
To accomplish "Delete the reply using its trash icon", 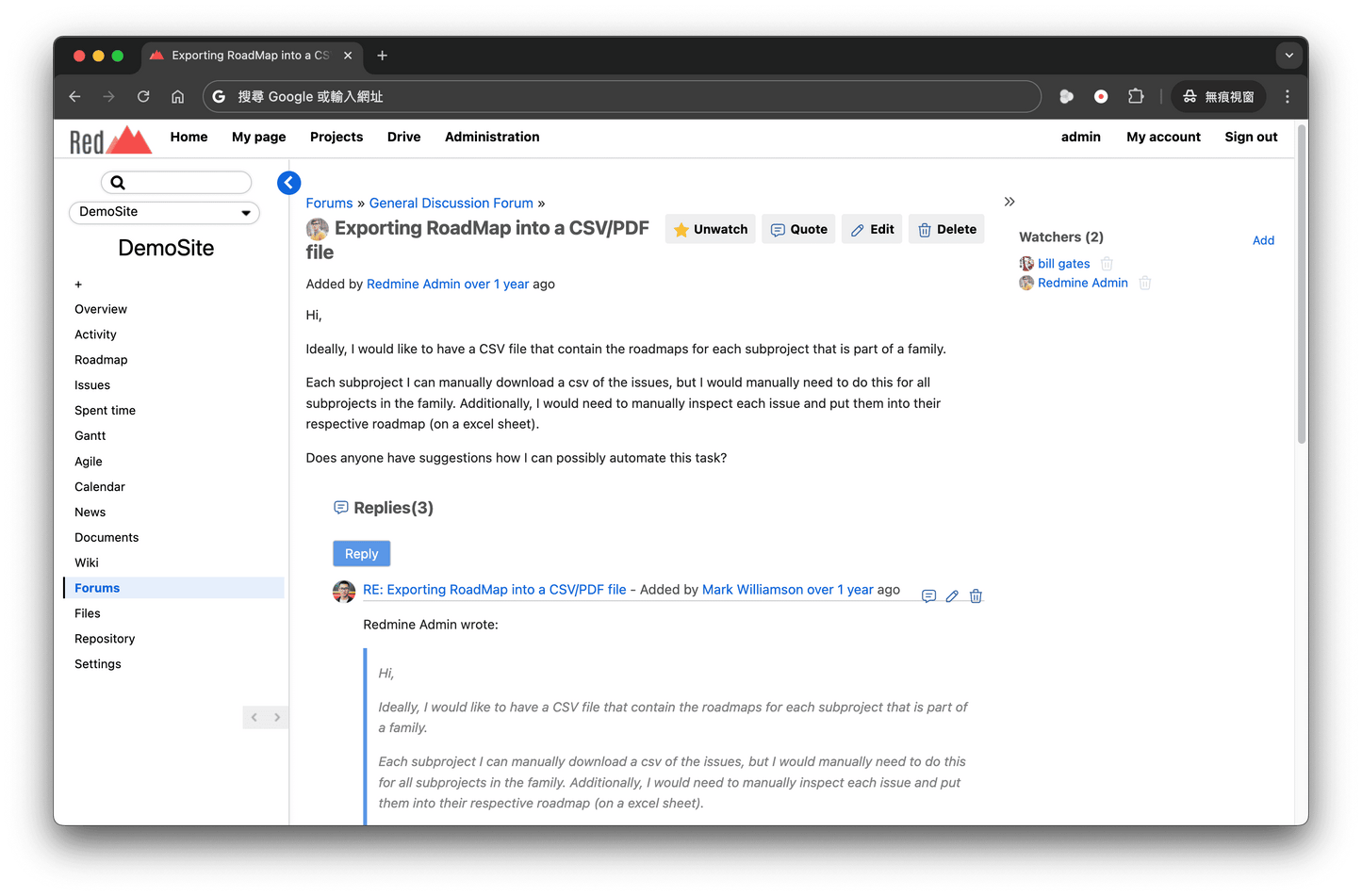I will pos(976,595).
